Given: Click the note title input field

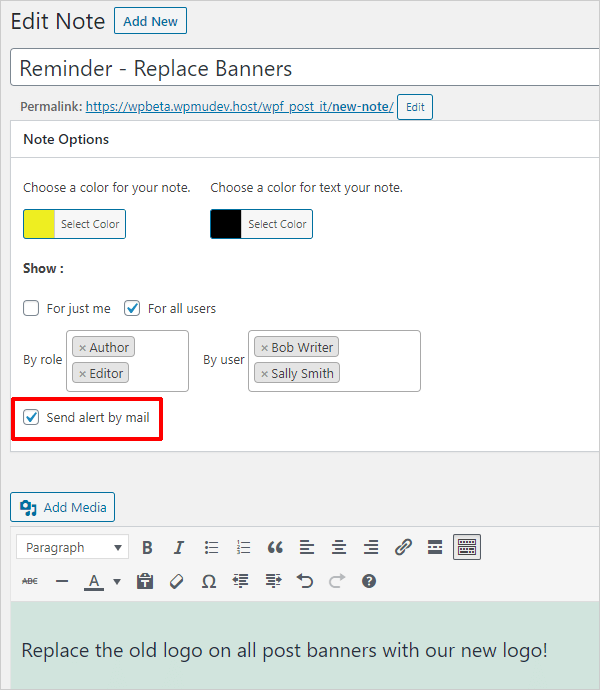Looking at the screenshot, I should click(305, 67).
